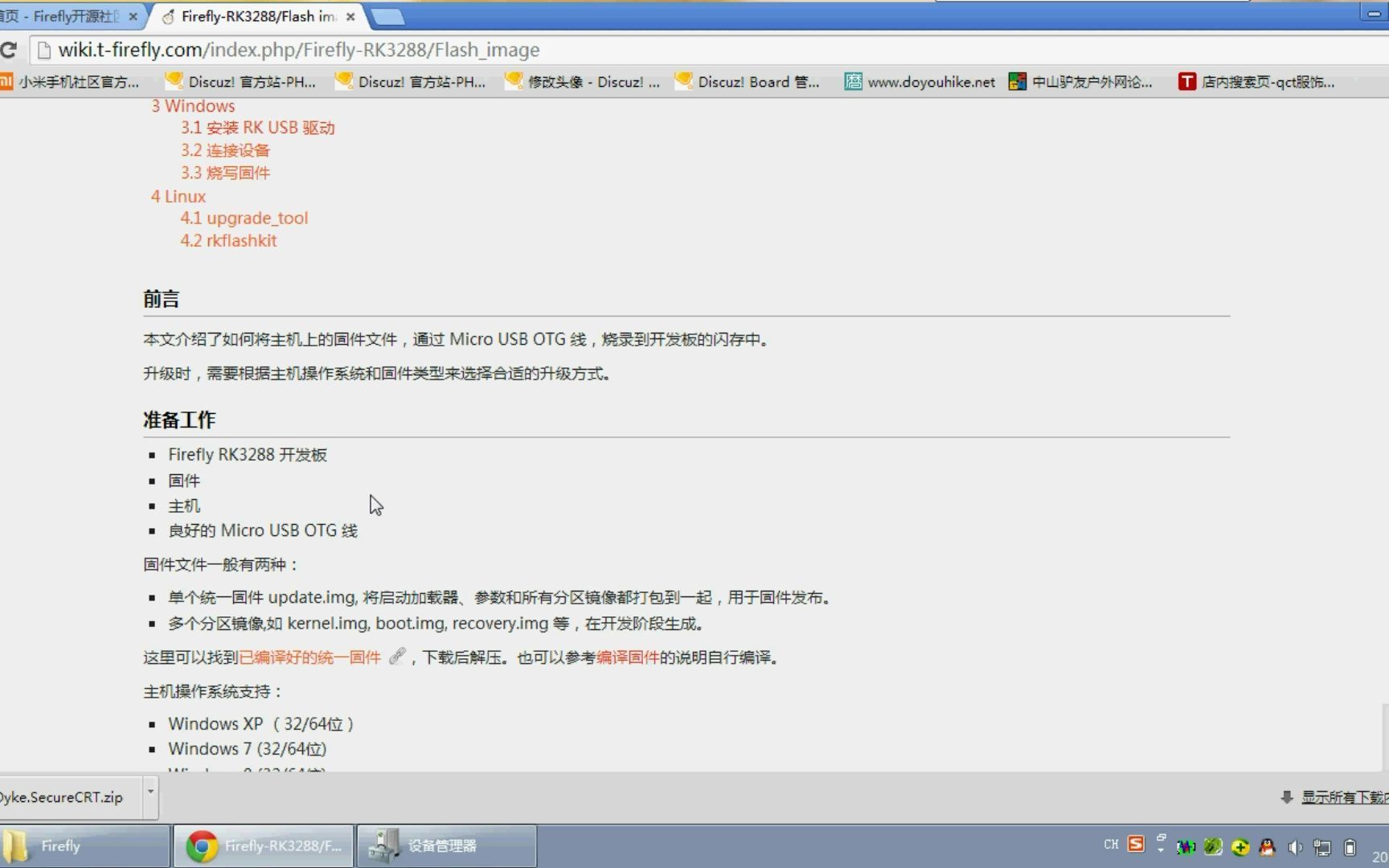Open the 编译固件 link
The height and width of the screenshot is (868, 1389).
627,657
